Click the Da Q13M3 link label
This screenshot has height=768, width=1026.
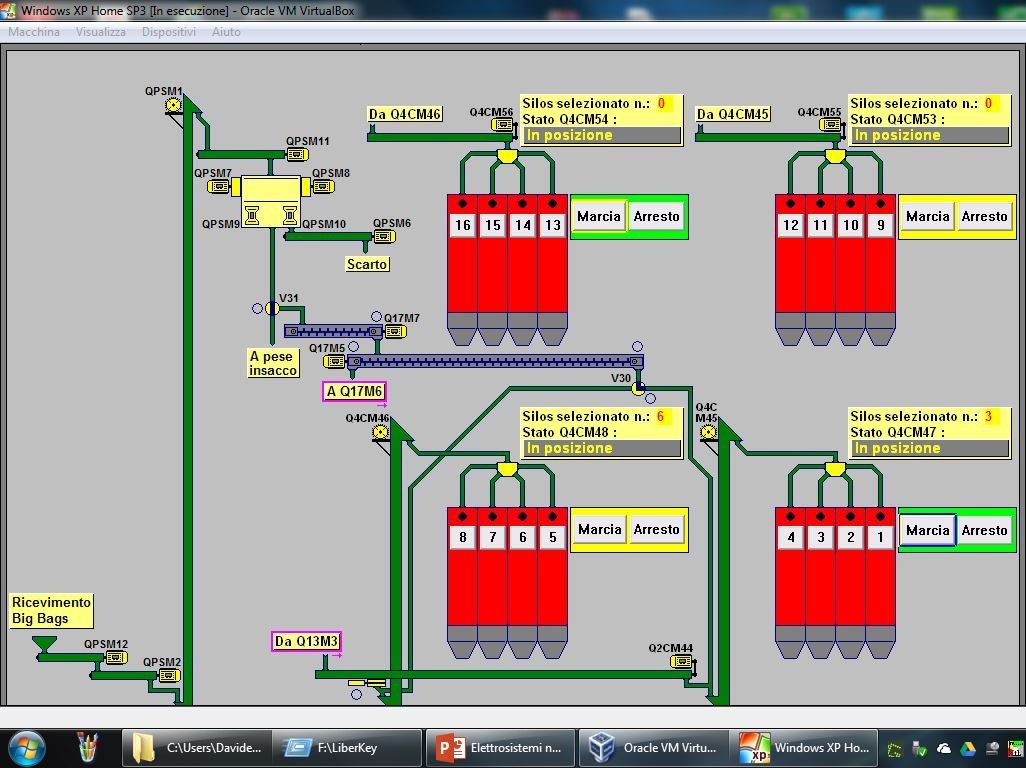(306, 641)
